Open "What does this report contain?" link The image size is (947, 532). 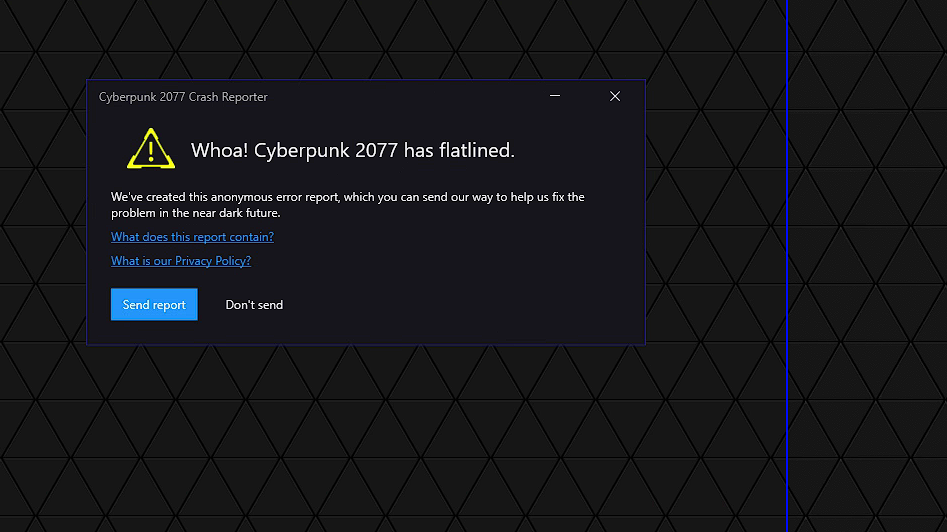pyautogui.click(x=192, y=237)
